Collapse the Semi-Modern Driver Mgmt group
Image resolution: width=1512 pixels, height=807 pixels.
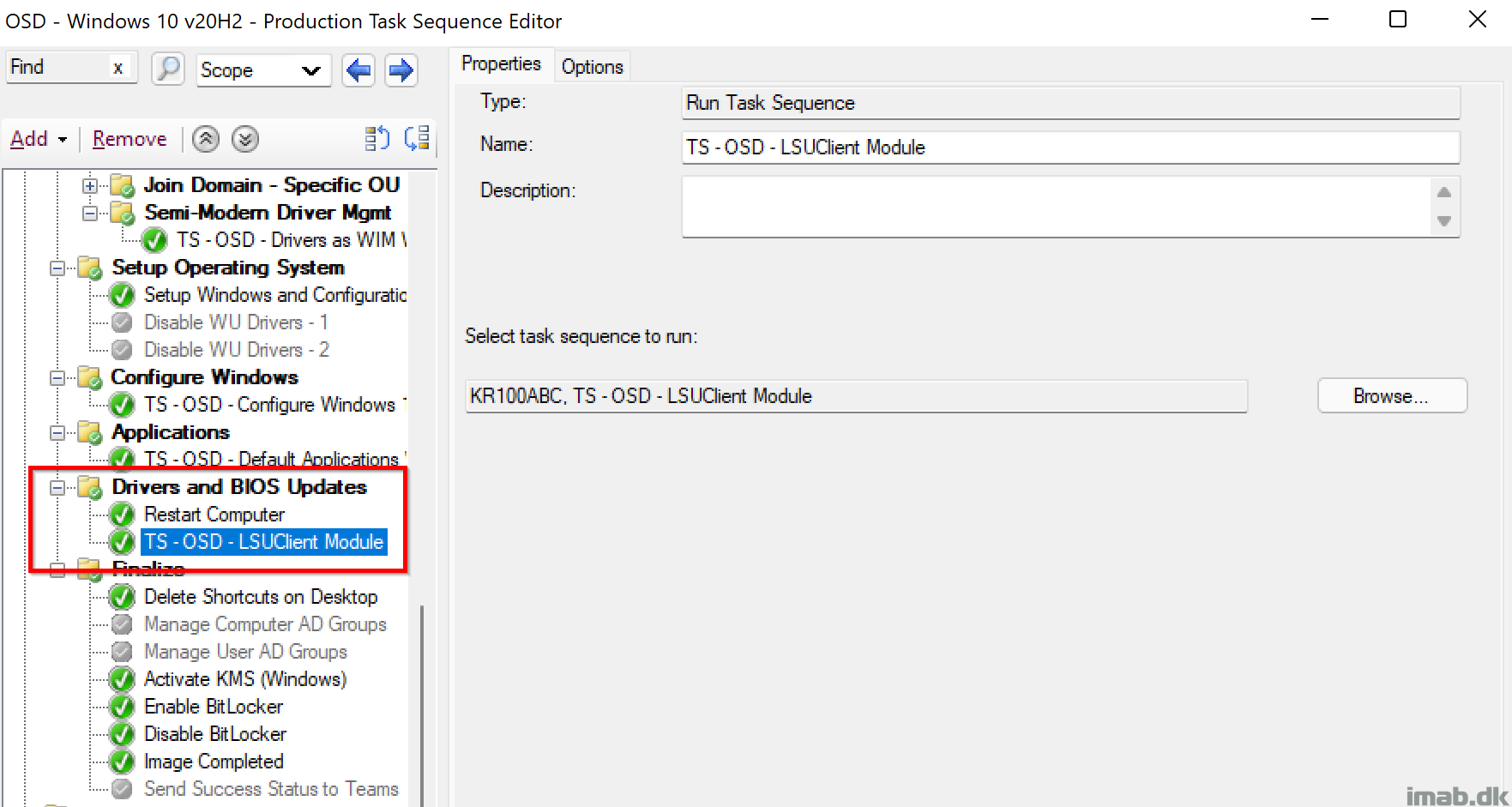(x=90, y=213)
